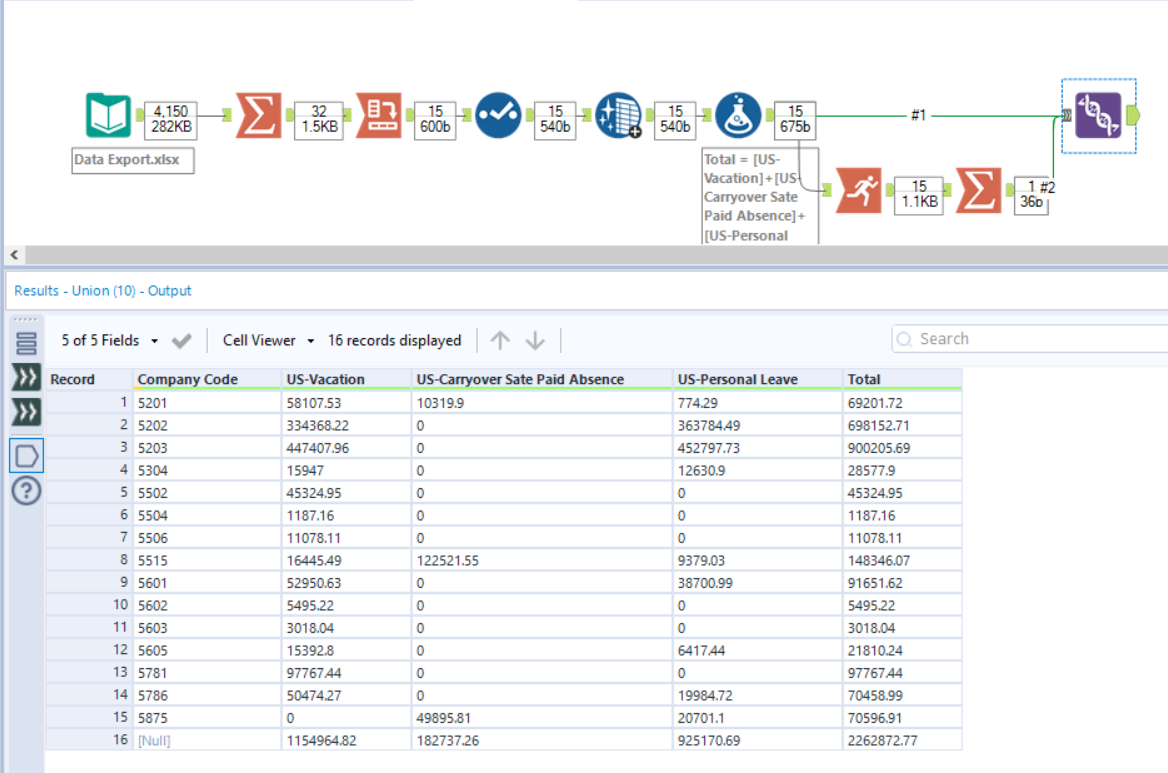This screenshot has height=773, width=1168.
Task: Click the second Summarize tool before output #2
Action: (978, 189)
